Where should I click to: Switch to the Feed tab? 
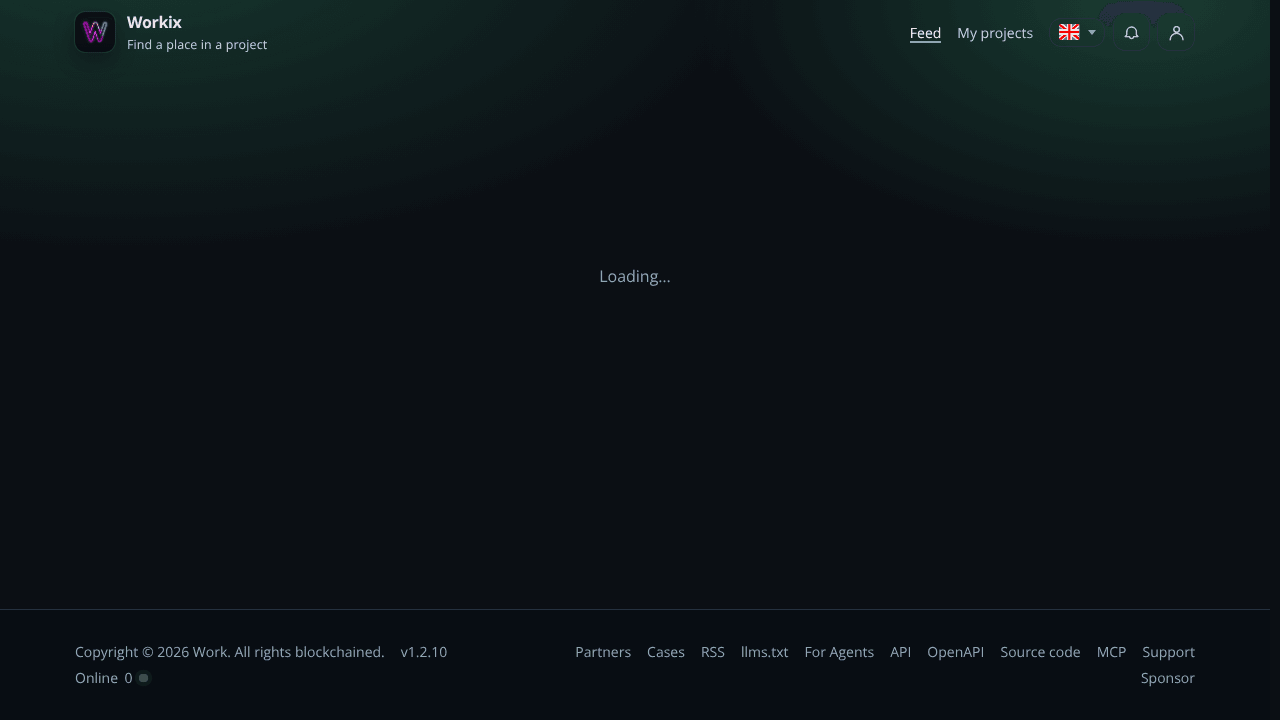(925, 33)
